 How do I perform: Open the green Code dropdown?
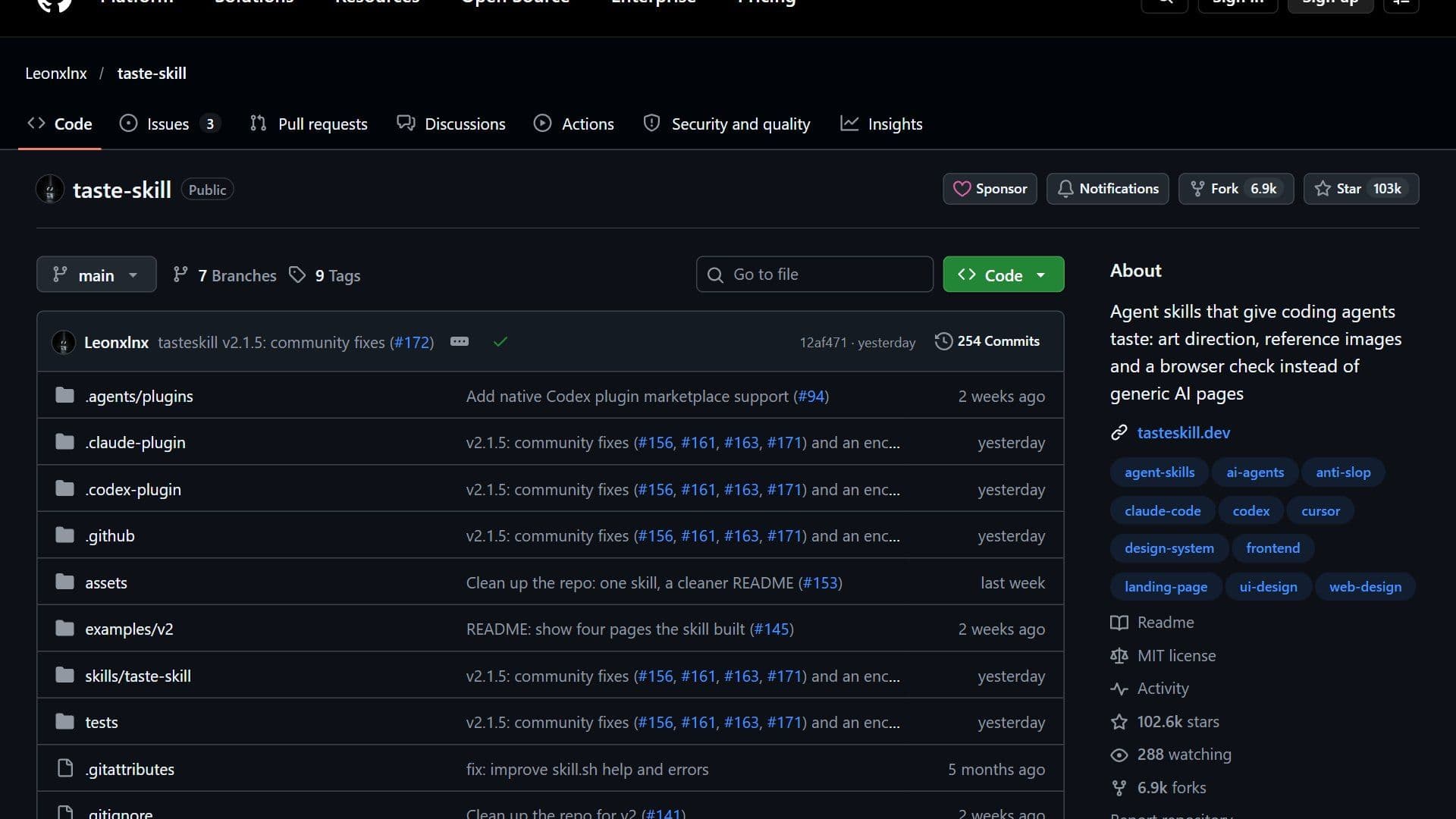tap(1003, 275)
